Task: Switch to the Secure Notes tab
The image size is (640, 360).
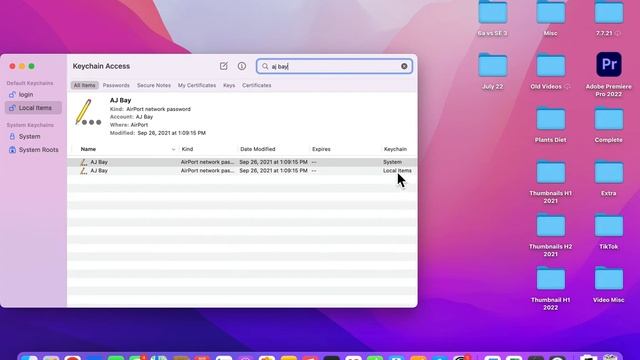Action: pyautogui.click(x=154, y=85)
